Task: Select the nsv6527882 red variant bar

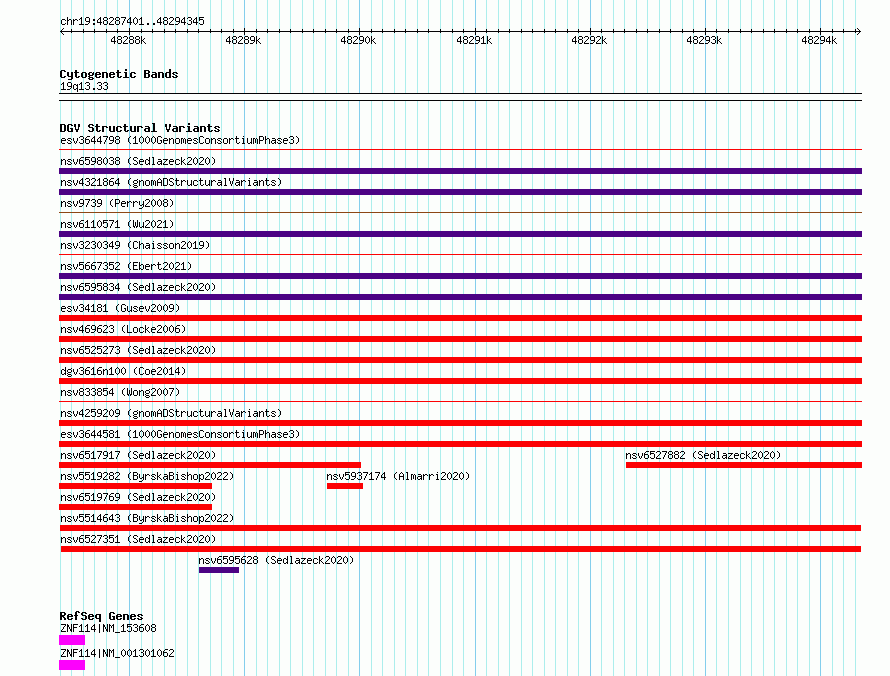Action: pos(744,465)
